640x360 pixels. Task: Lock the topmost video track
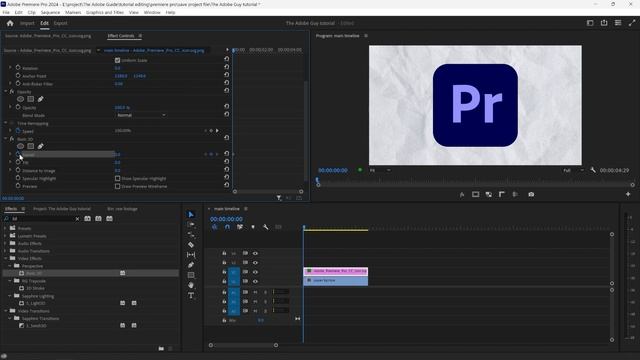click(x=224, y=253)
